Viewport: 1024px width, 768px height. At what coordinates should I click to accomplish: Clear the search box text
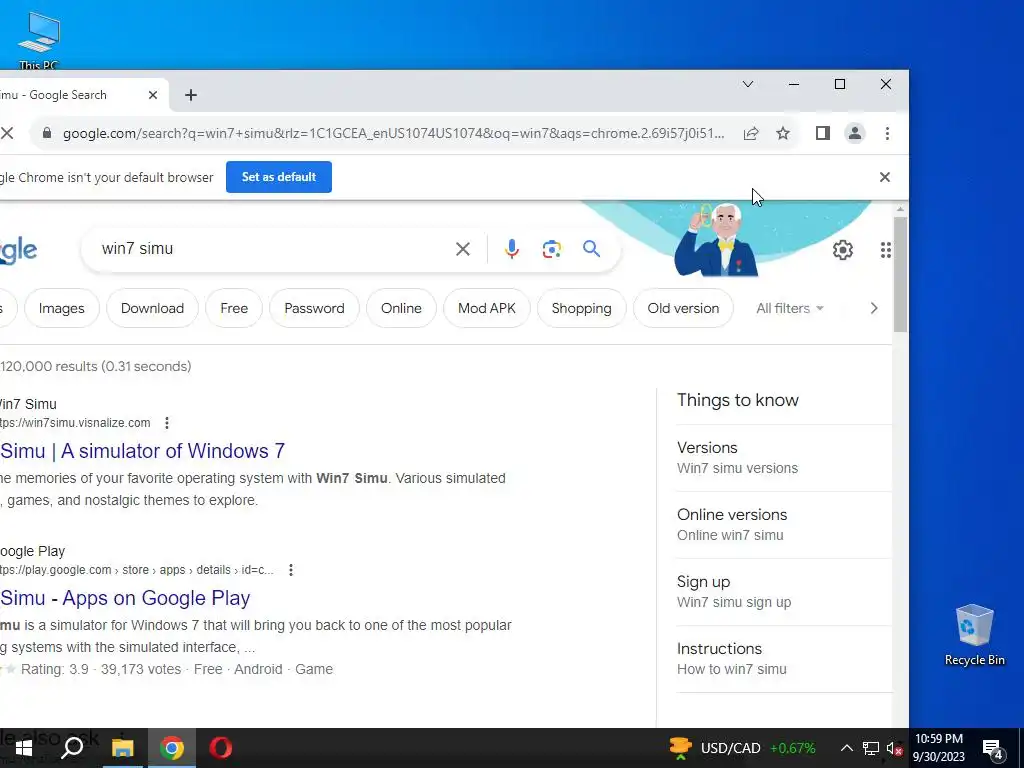click(x=462, y=249)
